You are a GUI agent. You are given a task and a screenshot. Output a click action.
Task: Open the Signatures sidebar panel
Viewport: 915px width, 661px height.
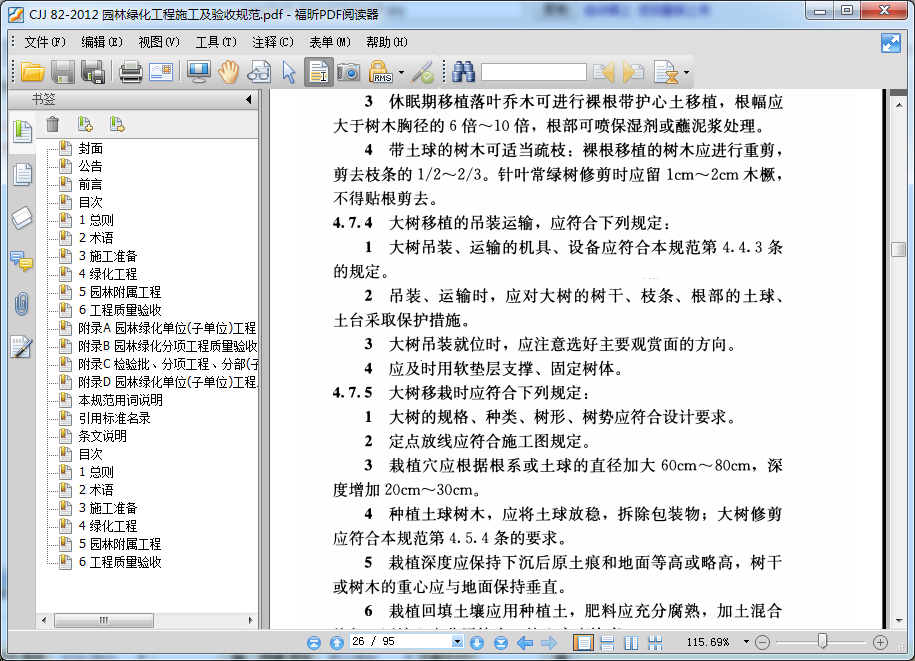(22, 347)
